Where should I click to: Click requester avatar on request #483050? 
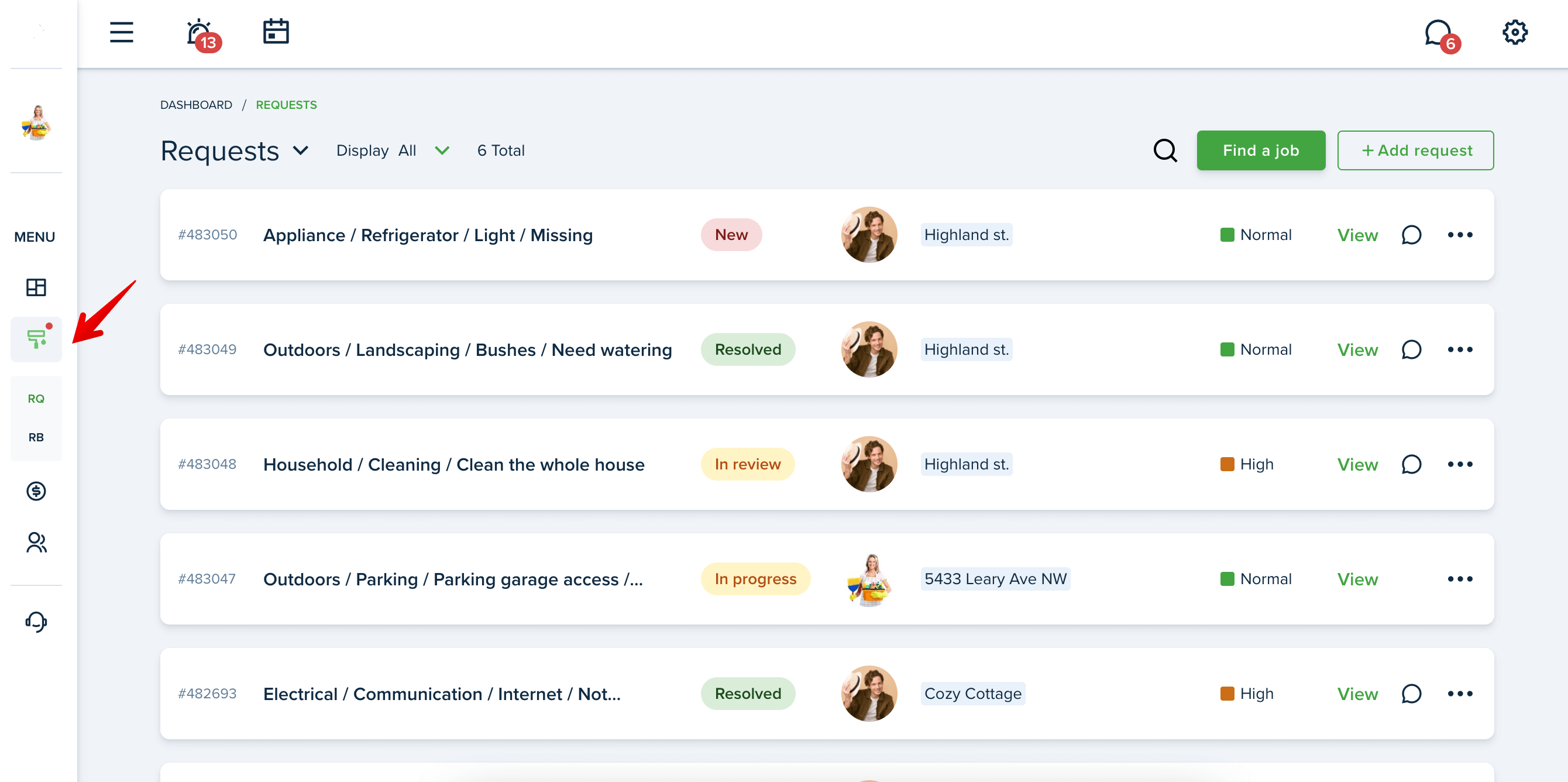[869, 235]
